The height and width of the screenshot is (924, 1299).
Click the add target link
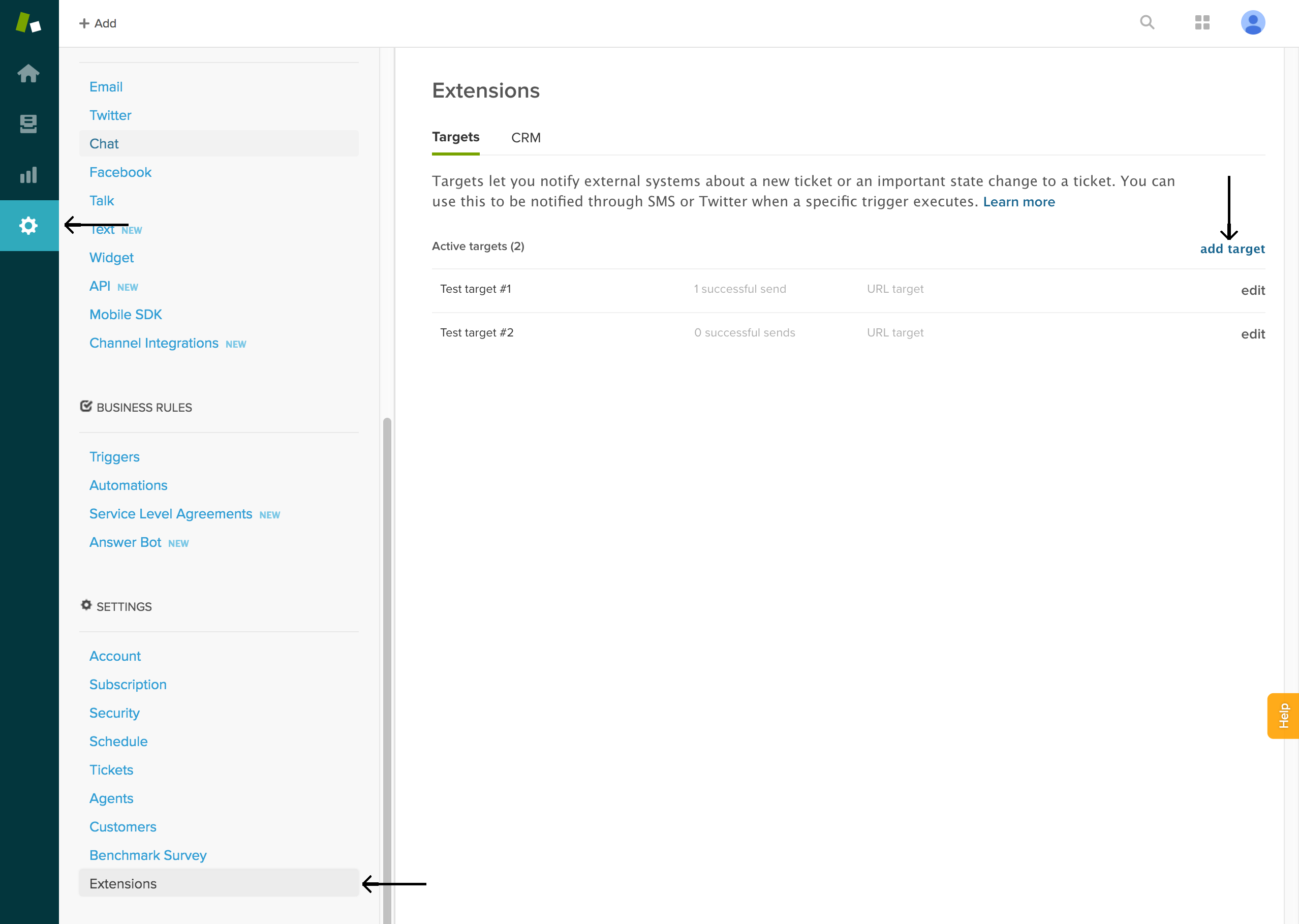tap(1232, 249)
